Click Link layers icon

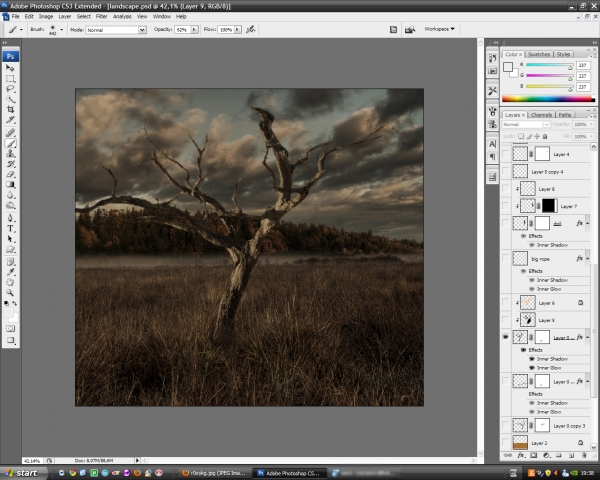pos(508,456)
